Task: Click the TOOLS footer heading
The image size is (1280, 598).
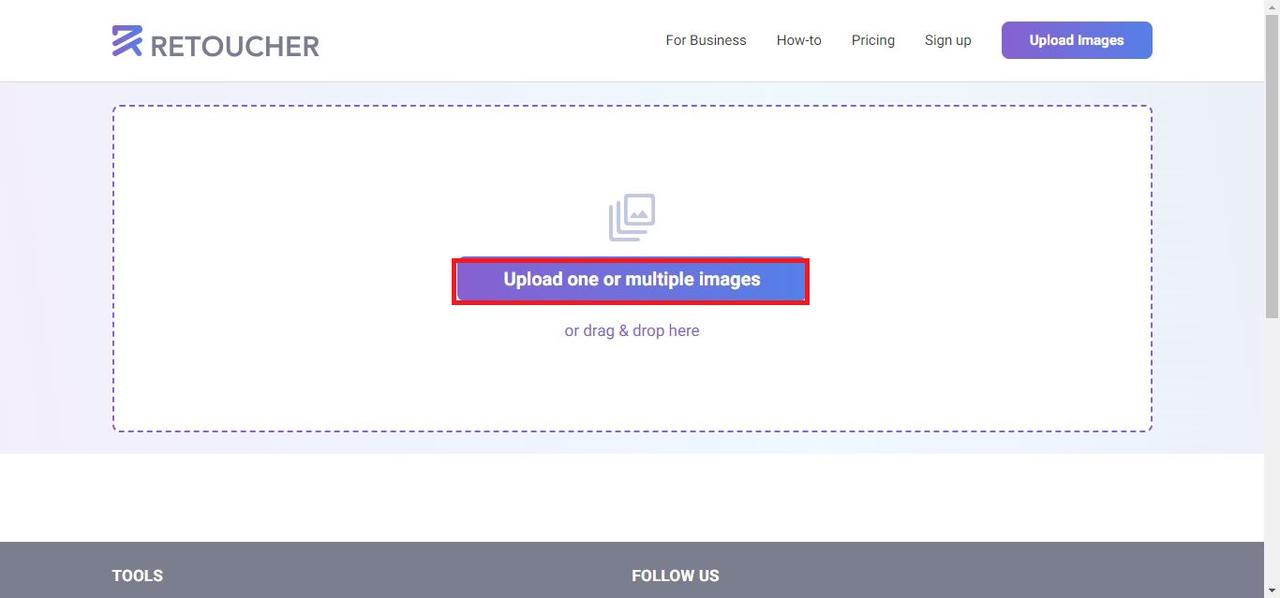Action: tap(137, 575)
